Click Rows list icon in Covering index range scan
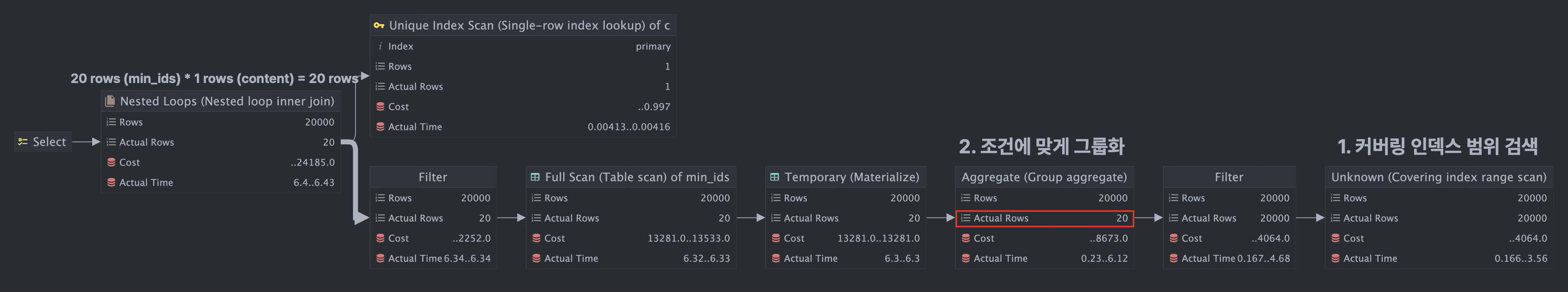1568x292 pixels. [1335, 198]
